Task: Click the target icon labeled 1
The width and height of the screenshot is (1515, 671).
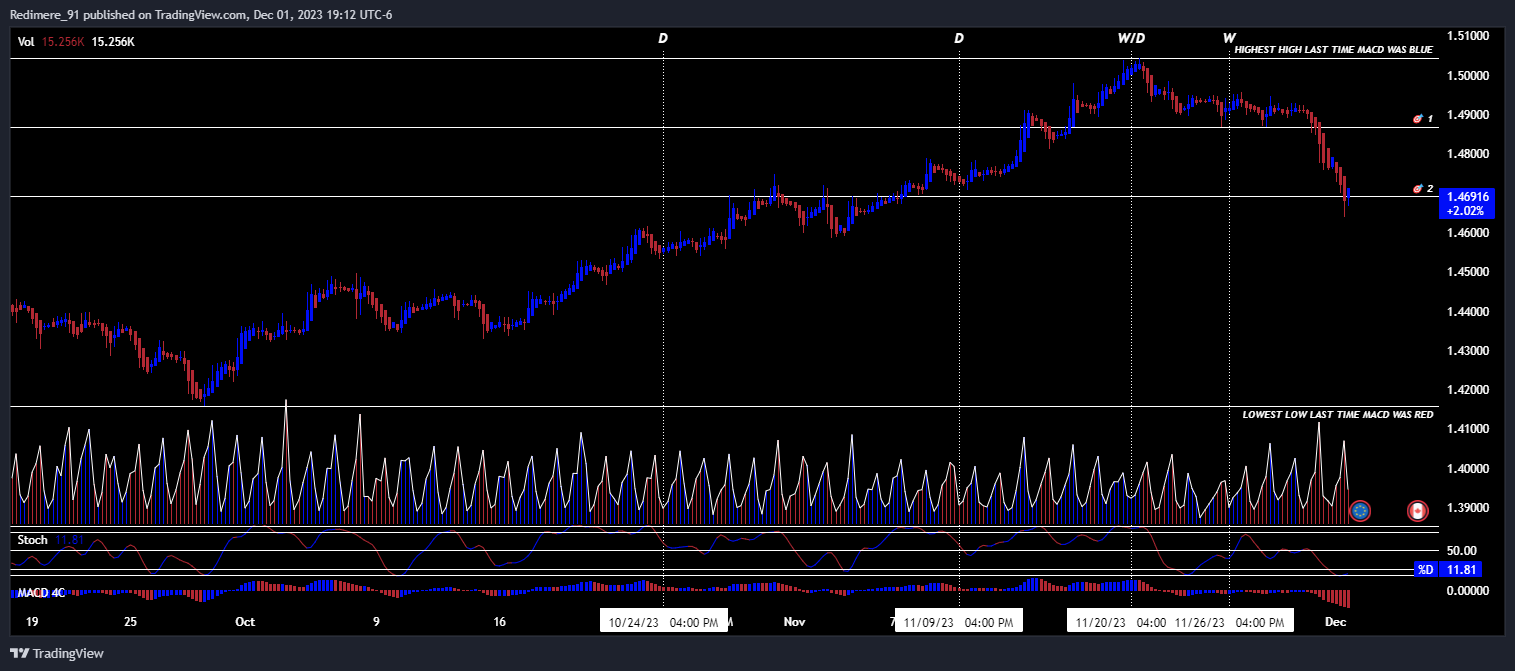Action: (1417, 119)
